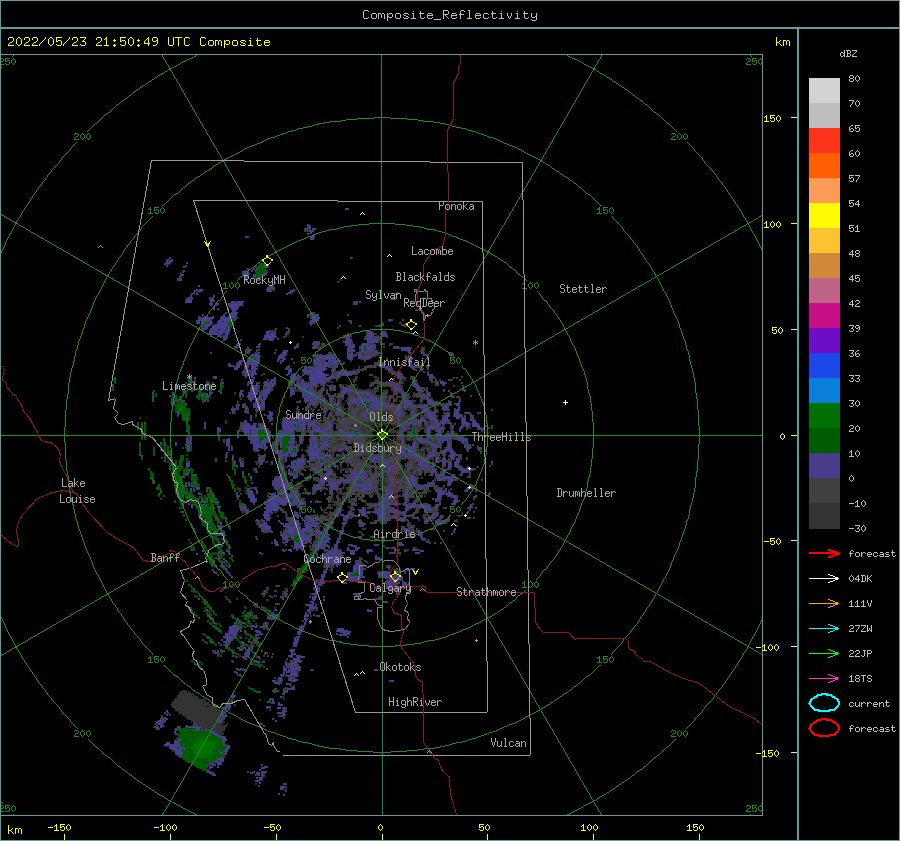Click the white plus marker near Drumheller

click(x=565, y=402)
